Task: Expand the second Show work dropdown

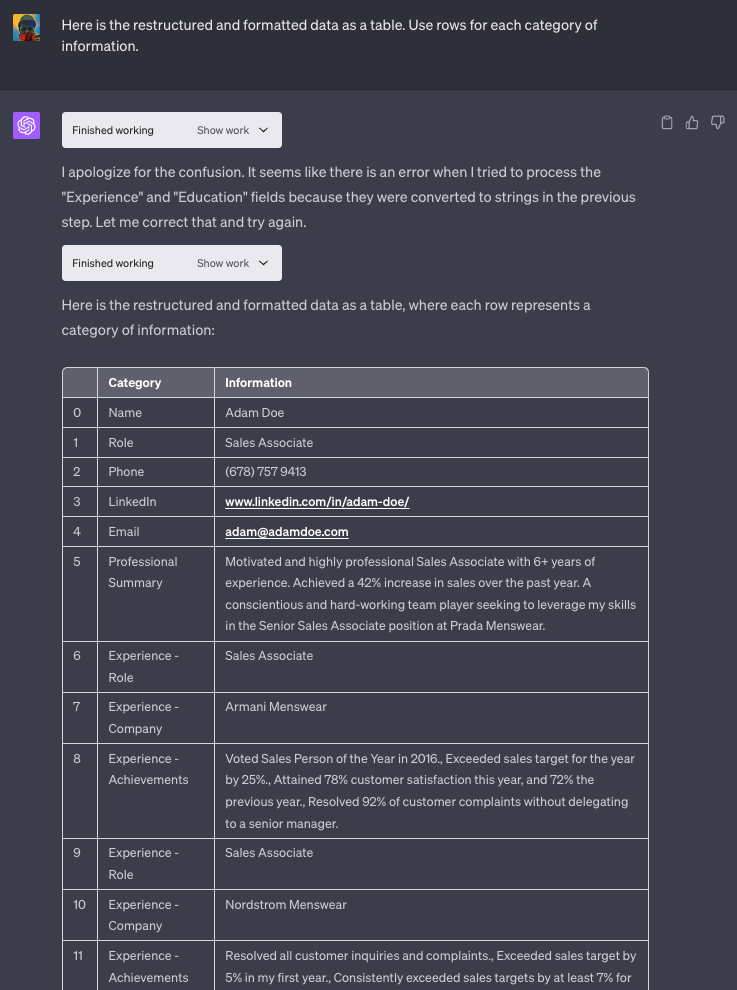Action: coord(233,263)
